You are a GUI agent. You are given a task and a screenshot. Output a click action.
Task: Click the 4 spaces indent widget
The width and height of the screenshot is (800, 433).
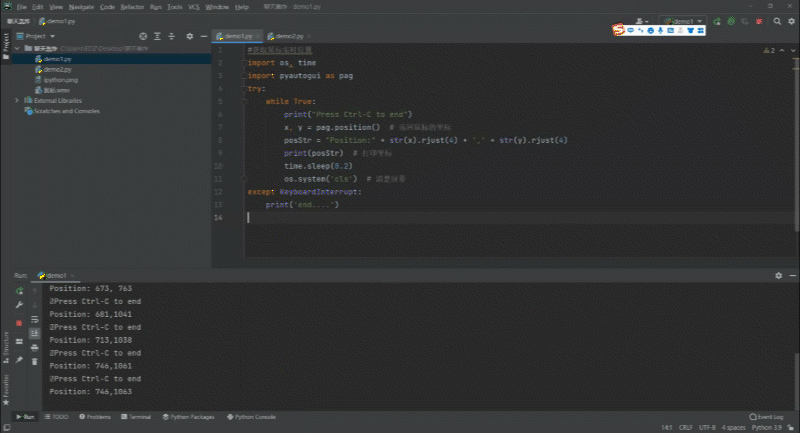point(734,427)
